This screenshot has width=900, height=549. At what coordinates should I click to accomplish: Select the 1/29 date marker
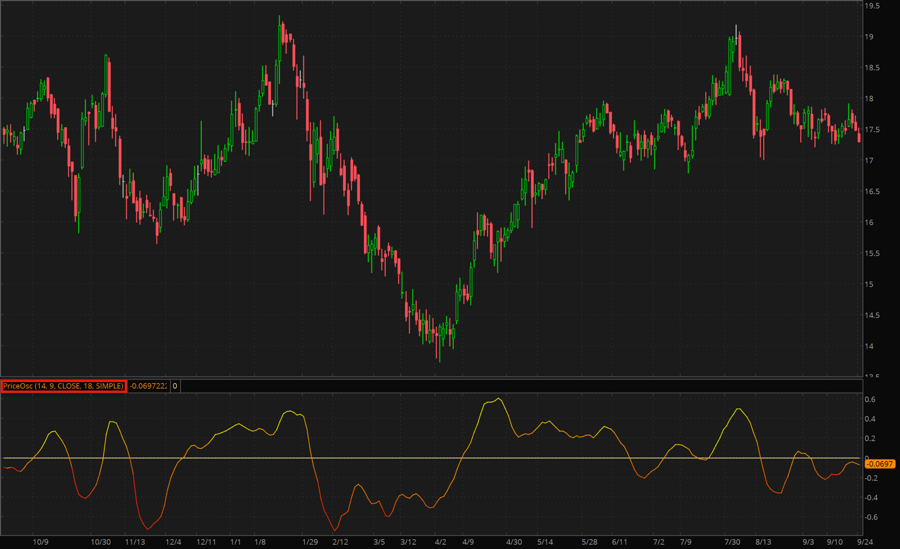click(309, 541)
